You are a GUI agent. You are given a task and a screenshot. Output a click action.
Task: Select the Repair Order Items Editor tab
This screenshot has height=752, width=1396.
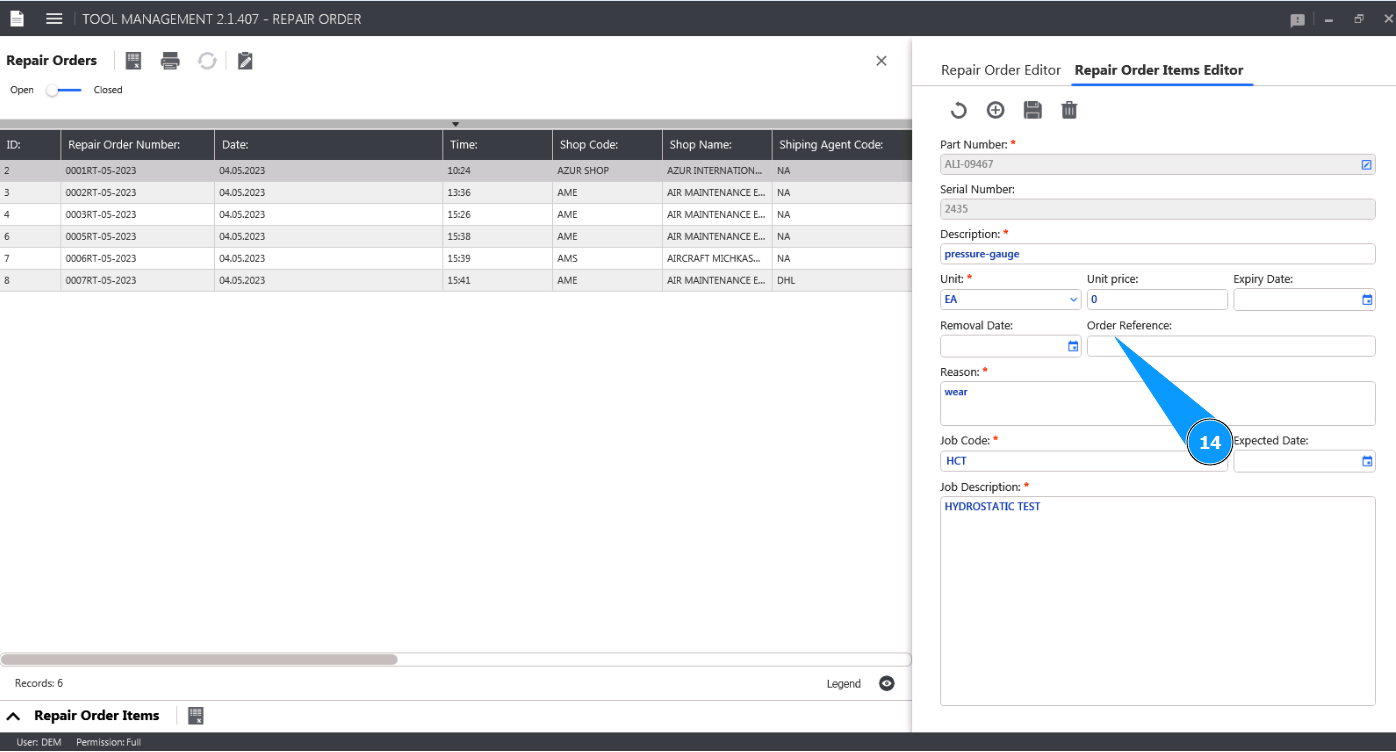tap(1158, 70)
